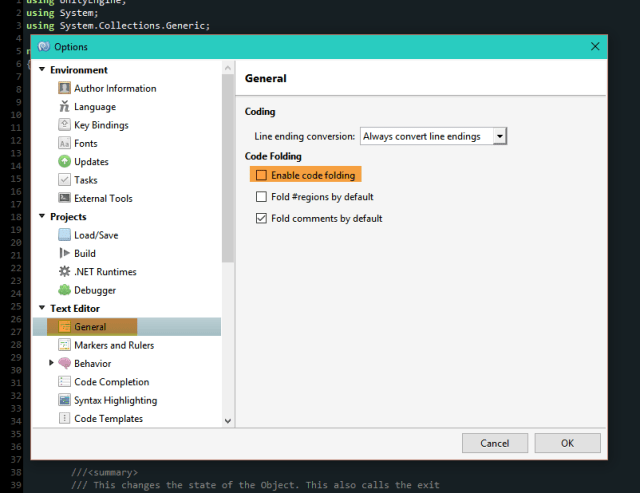Click the Language icon
Viewport: 640px width, 493px height.
[x=64, y=107]
